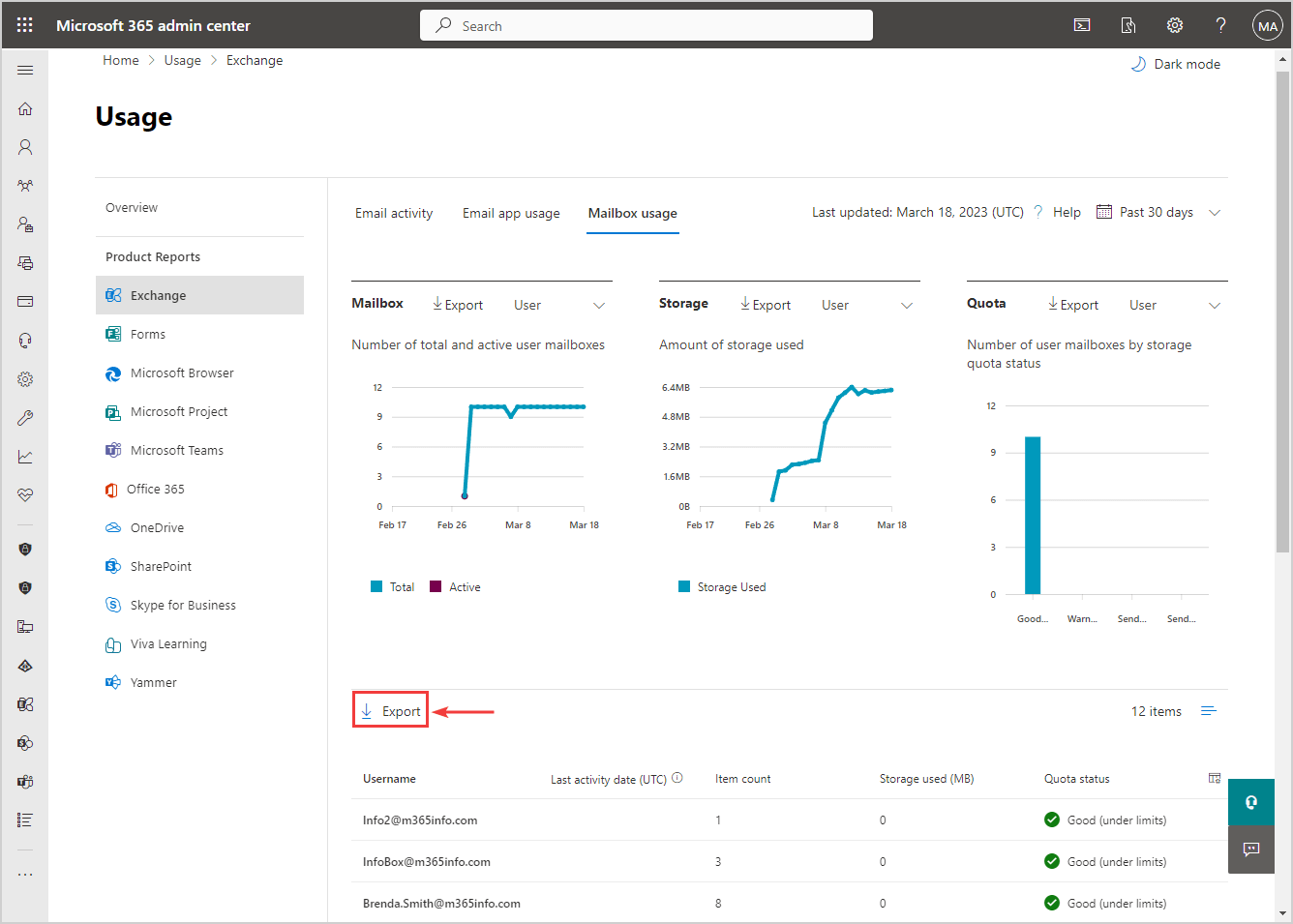The image size is (1293, 924).
Task: Open the Past 30 days date range dropdown
Action: [1158, 212]
